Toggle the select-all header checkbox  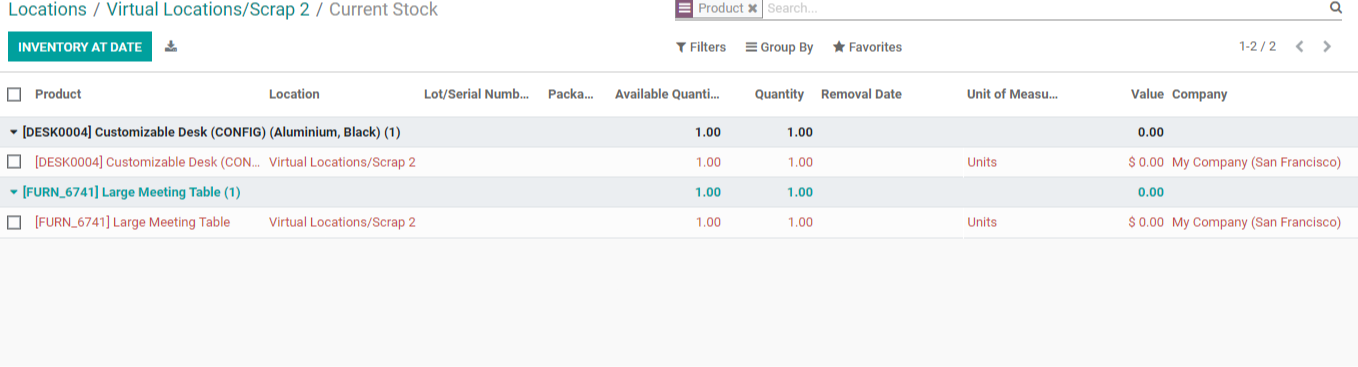coord(14,94)
